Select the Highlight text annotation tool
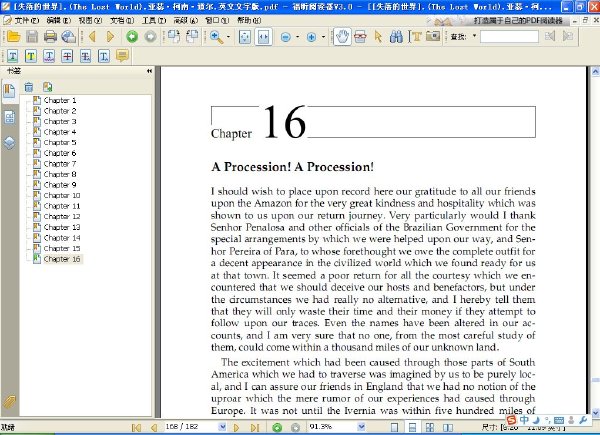600x435 pixels. 31,56
